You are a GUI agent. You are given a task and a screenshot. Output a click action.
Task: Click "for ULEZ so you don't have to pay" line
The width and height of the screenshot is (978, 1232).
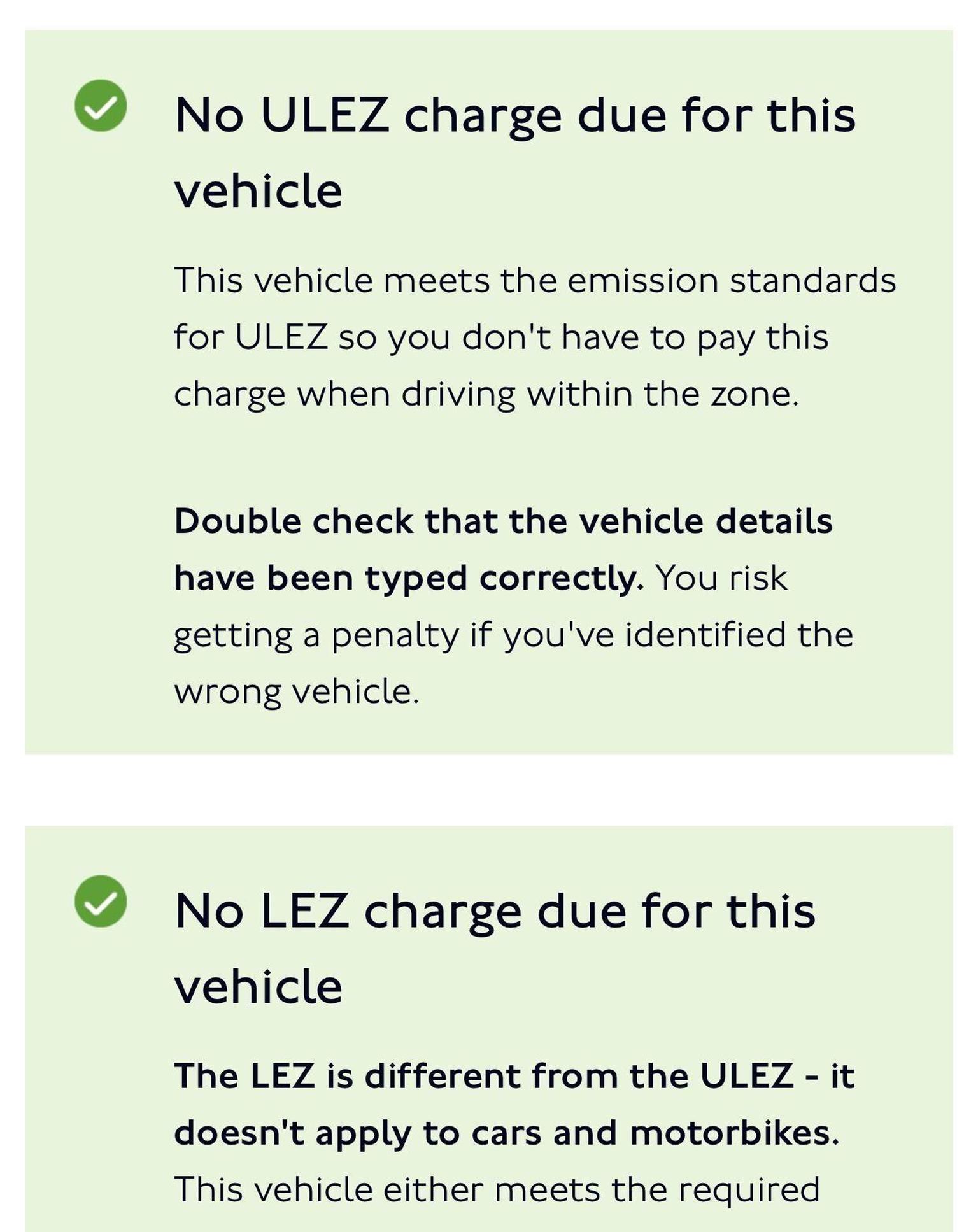point(500,337)
